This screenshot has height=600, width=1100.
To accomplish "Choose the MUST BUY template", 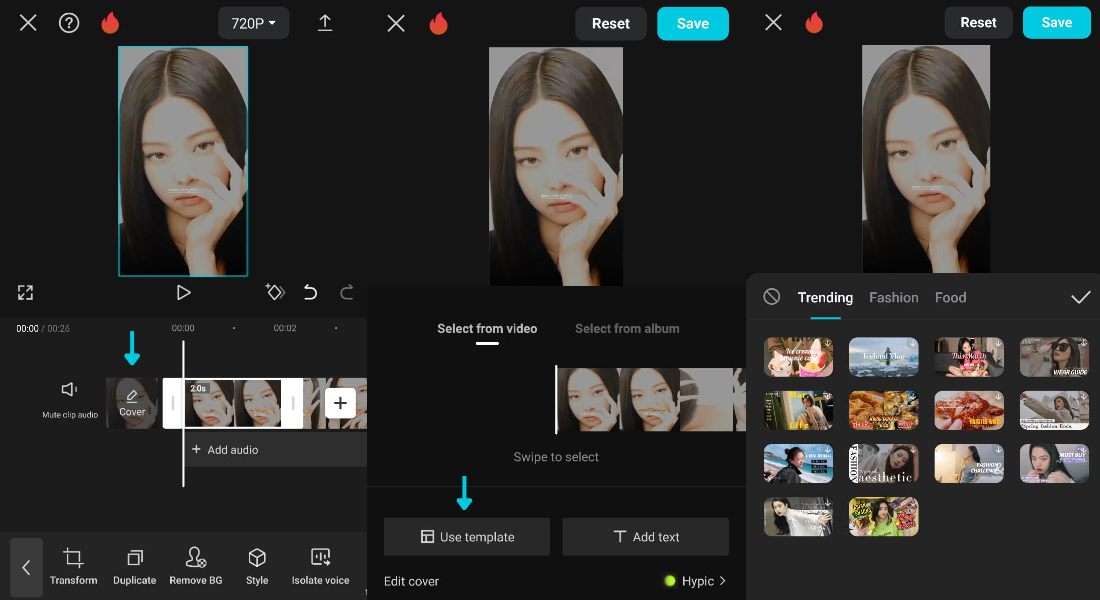I will 1054,463.
